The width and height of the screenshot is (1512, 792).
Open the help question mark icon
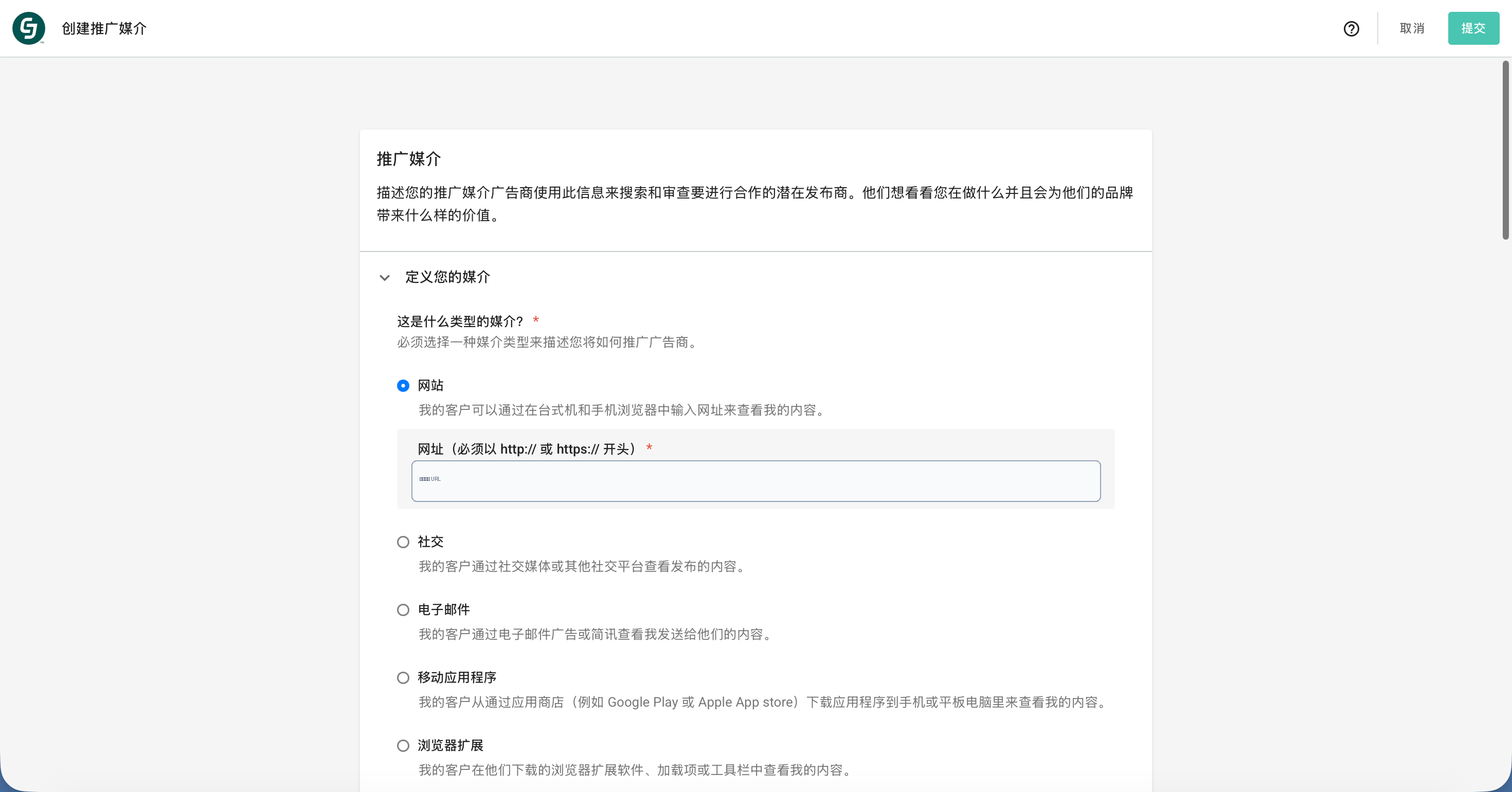click(1351, 29)
